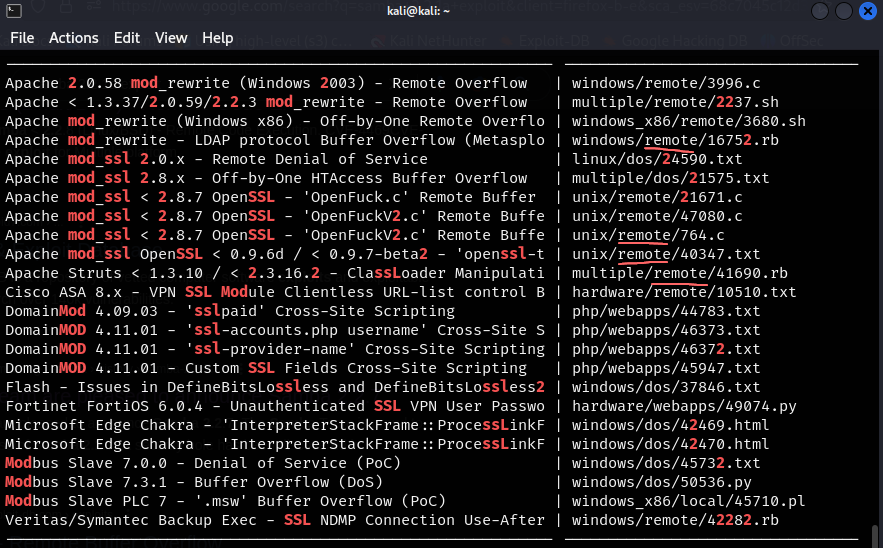Screen dimensions: 883x548
Task: Click the Custom SSL Fields Cross-Site Scripting line
Action: (266, 368)
